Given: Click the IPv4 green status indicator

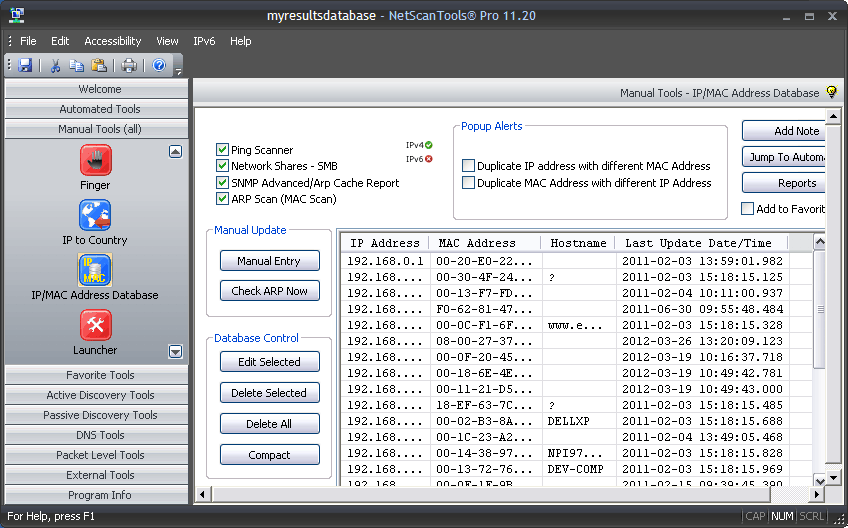Looking at the screenshot, I should coord(429,145).
